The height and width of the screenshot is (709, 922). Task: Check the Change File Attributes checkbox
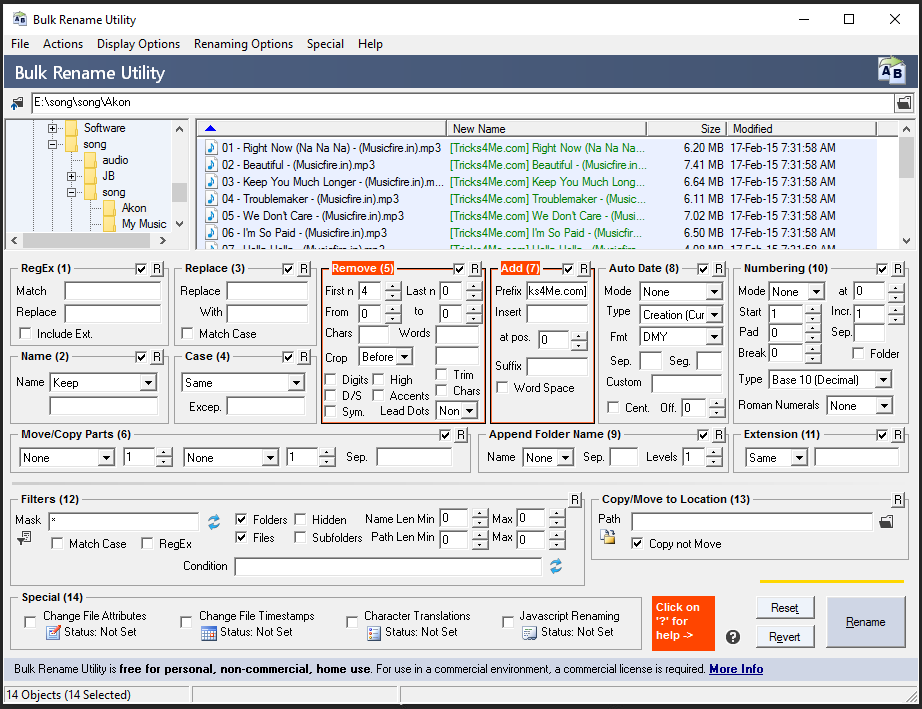coord(30,622)
